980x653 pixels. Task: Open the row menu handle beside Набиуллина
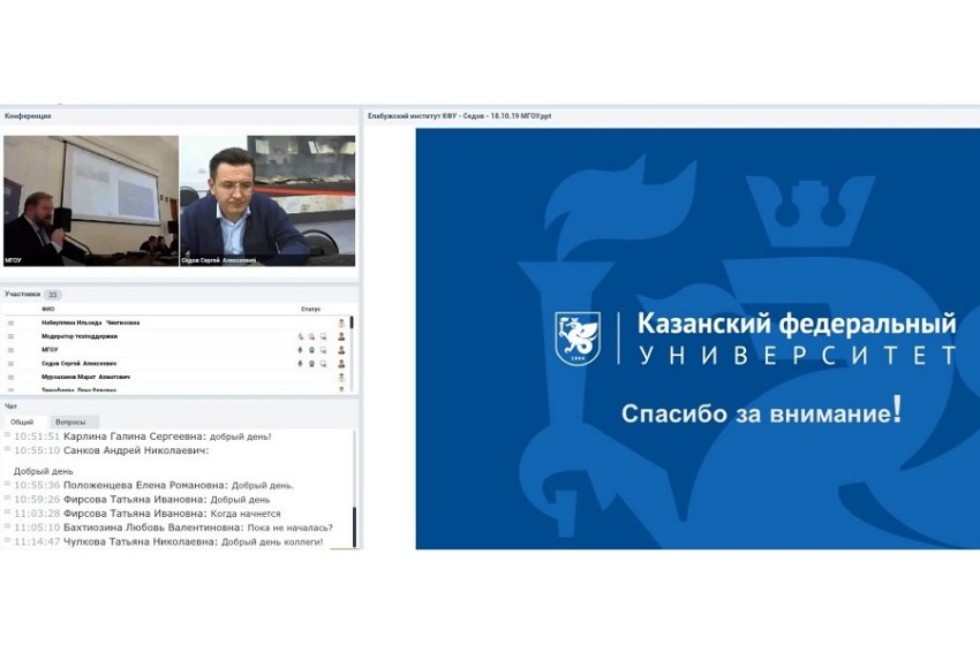(x=11, y=323)
